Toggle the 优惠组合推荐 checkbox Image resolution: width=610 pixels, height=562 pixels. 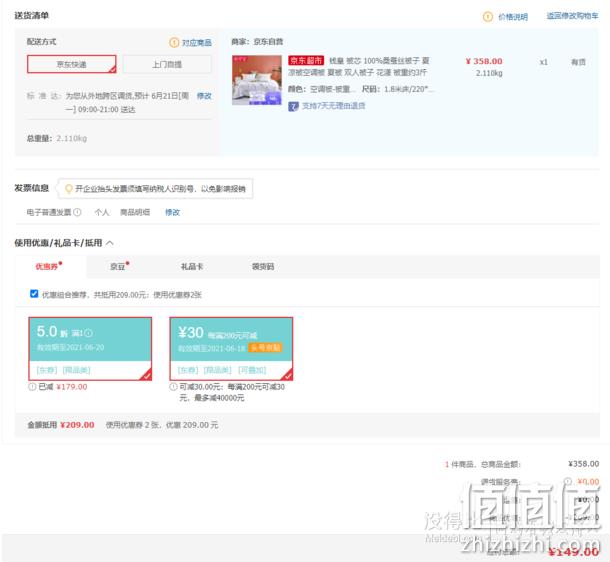coord(34,294)
